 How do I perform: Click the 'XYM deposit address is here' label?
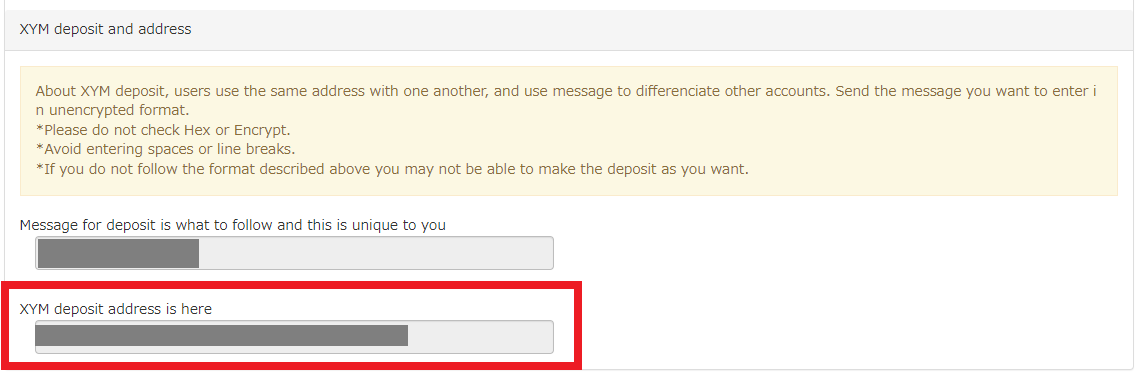pos(115,309)
